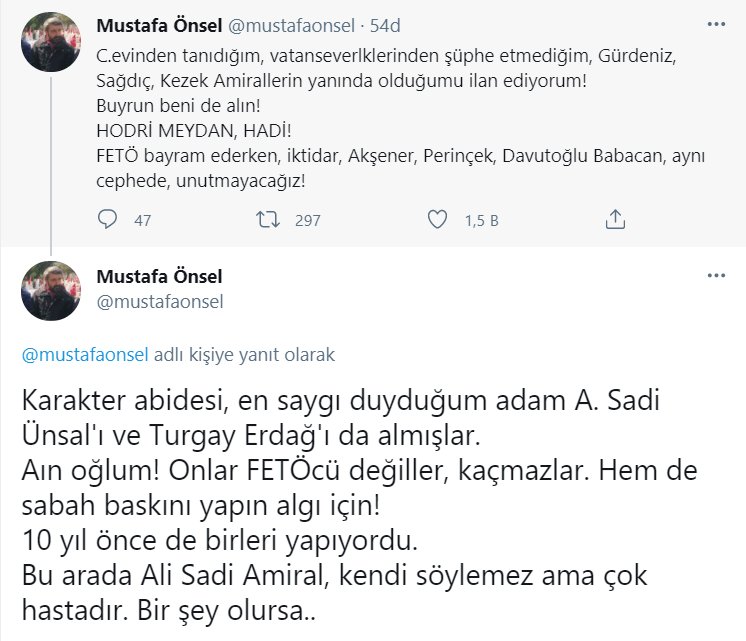
Task: Open three-dot menu on second tweet
Action: coord(716,275)
